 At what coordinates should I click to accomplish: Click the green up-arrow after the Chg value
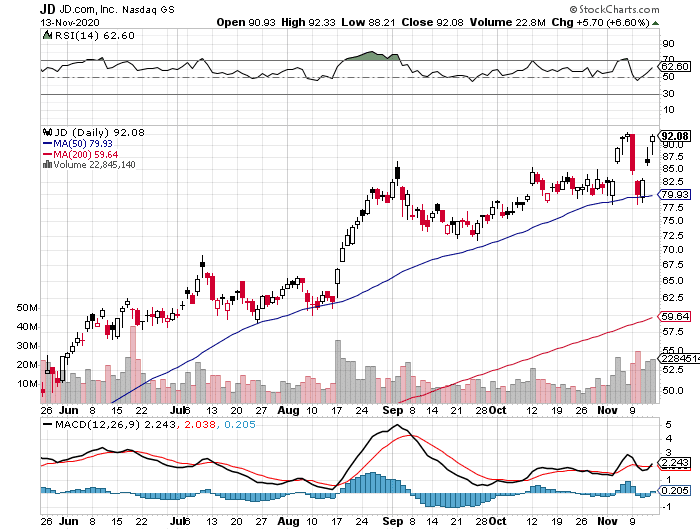click(655, 23)
